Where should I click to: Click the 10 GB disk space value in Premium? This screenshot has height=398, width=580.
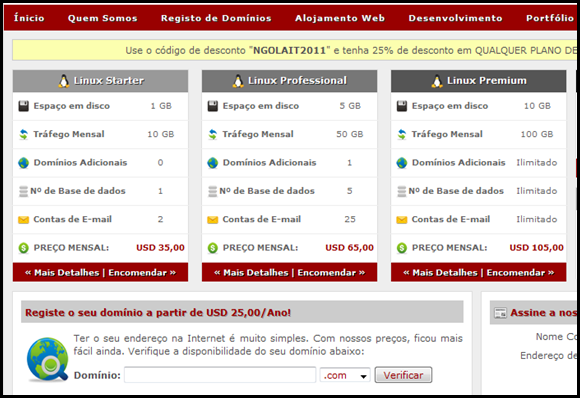537,106
